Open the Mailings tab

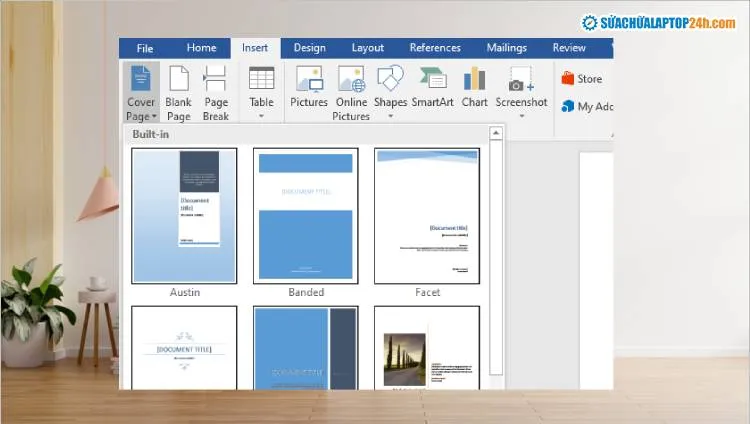(507, 48)
